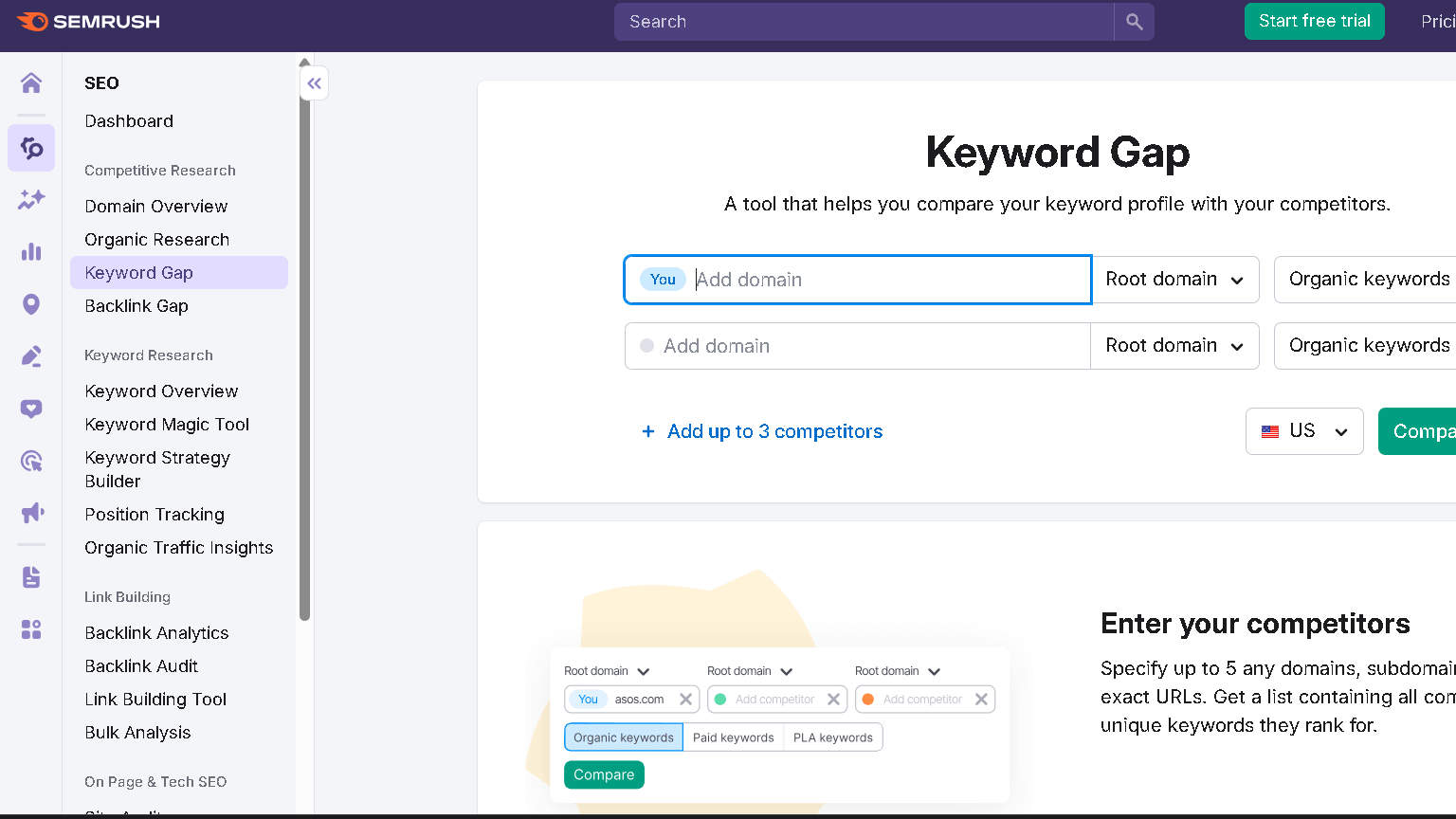Open the Social Media icon
1456x819 pixels.
click(x=30, y=408)
